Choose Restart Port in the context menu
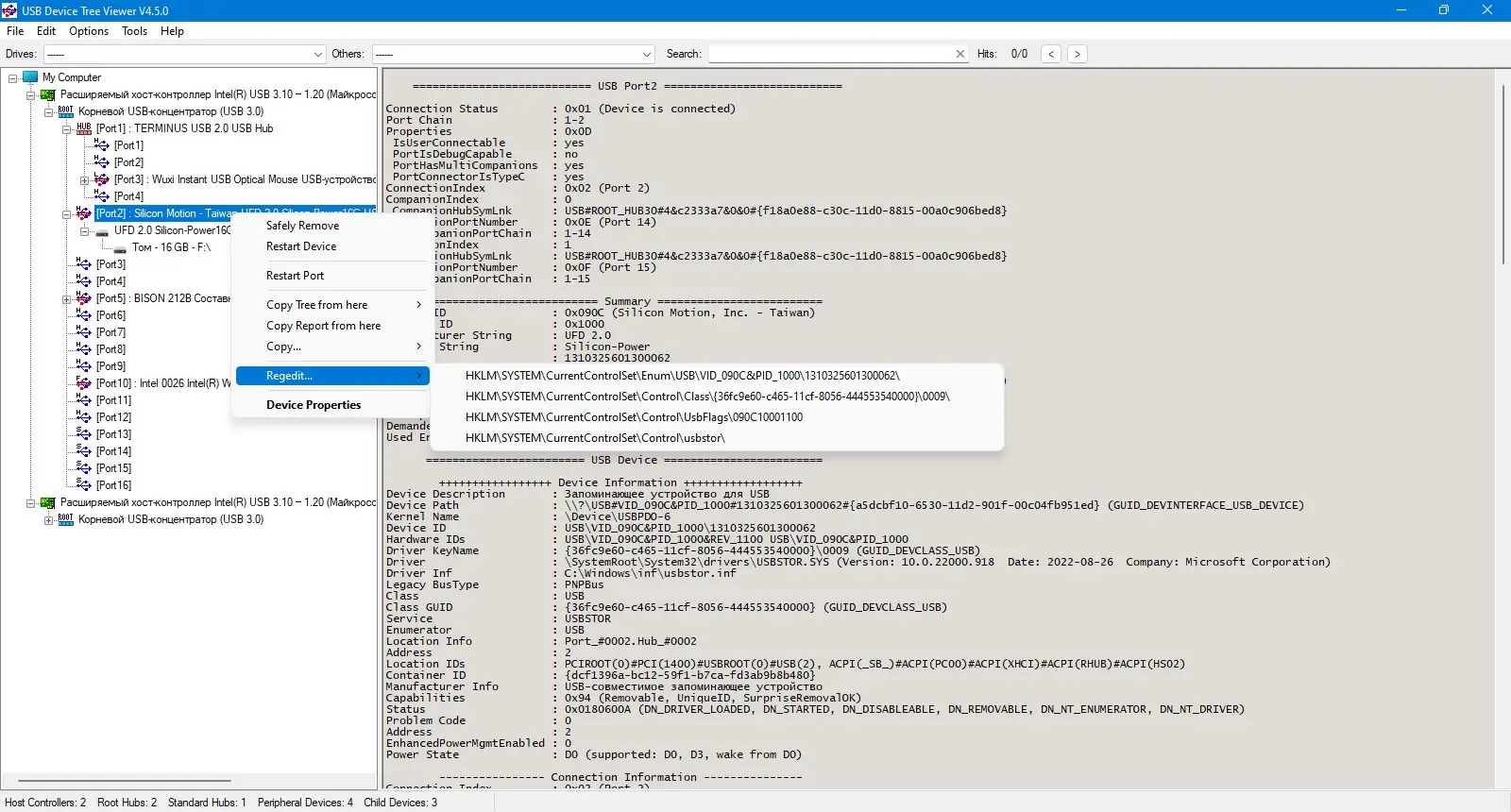 point(331,276)
